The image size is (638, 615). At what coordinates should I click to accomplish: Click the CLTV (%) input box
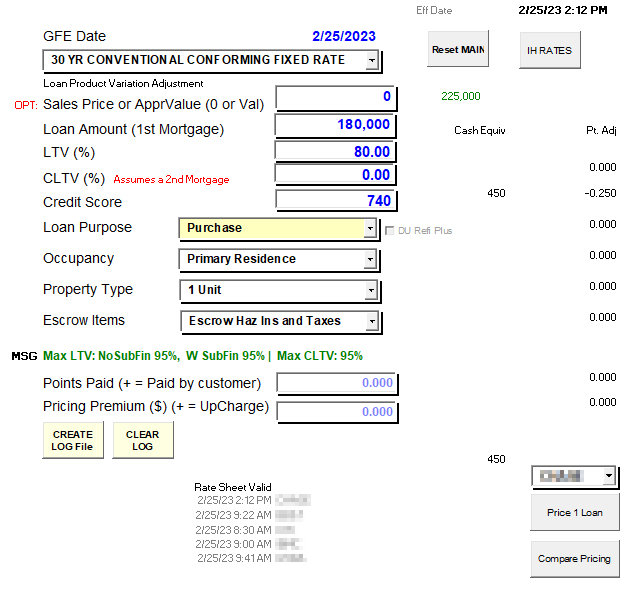click(336, 175)
